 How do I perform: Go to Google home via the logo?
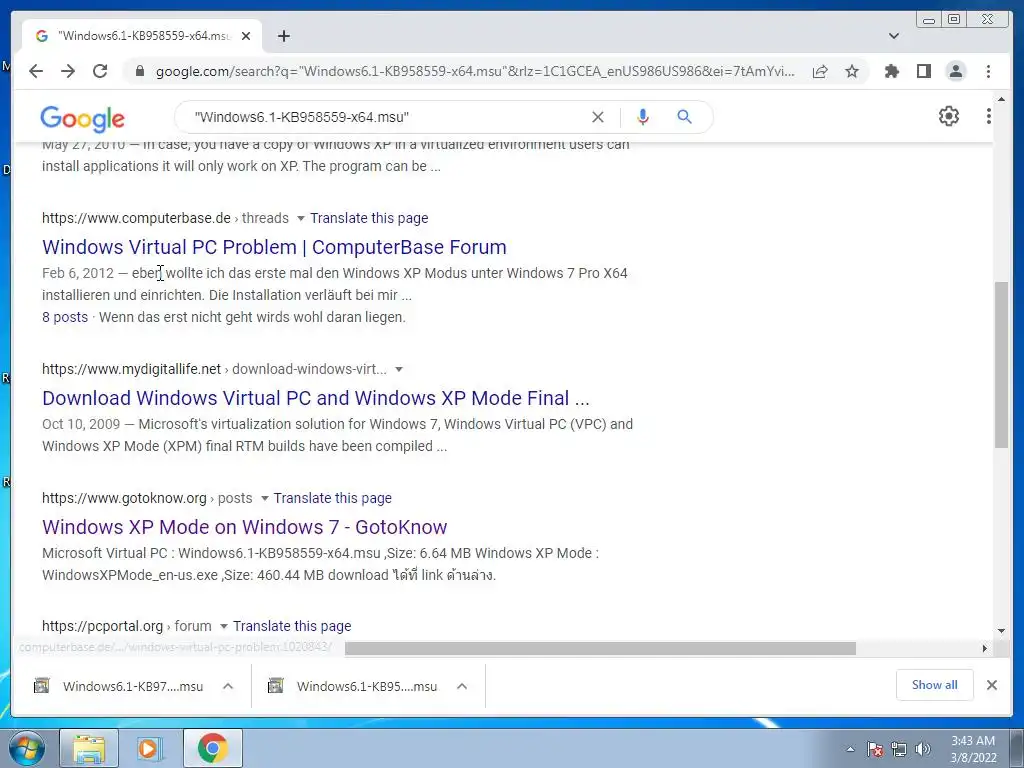pos(82,119)
